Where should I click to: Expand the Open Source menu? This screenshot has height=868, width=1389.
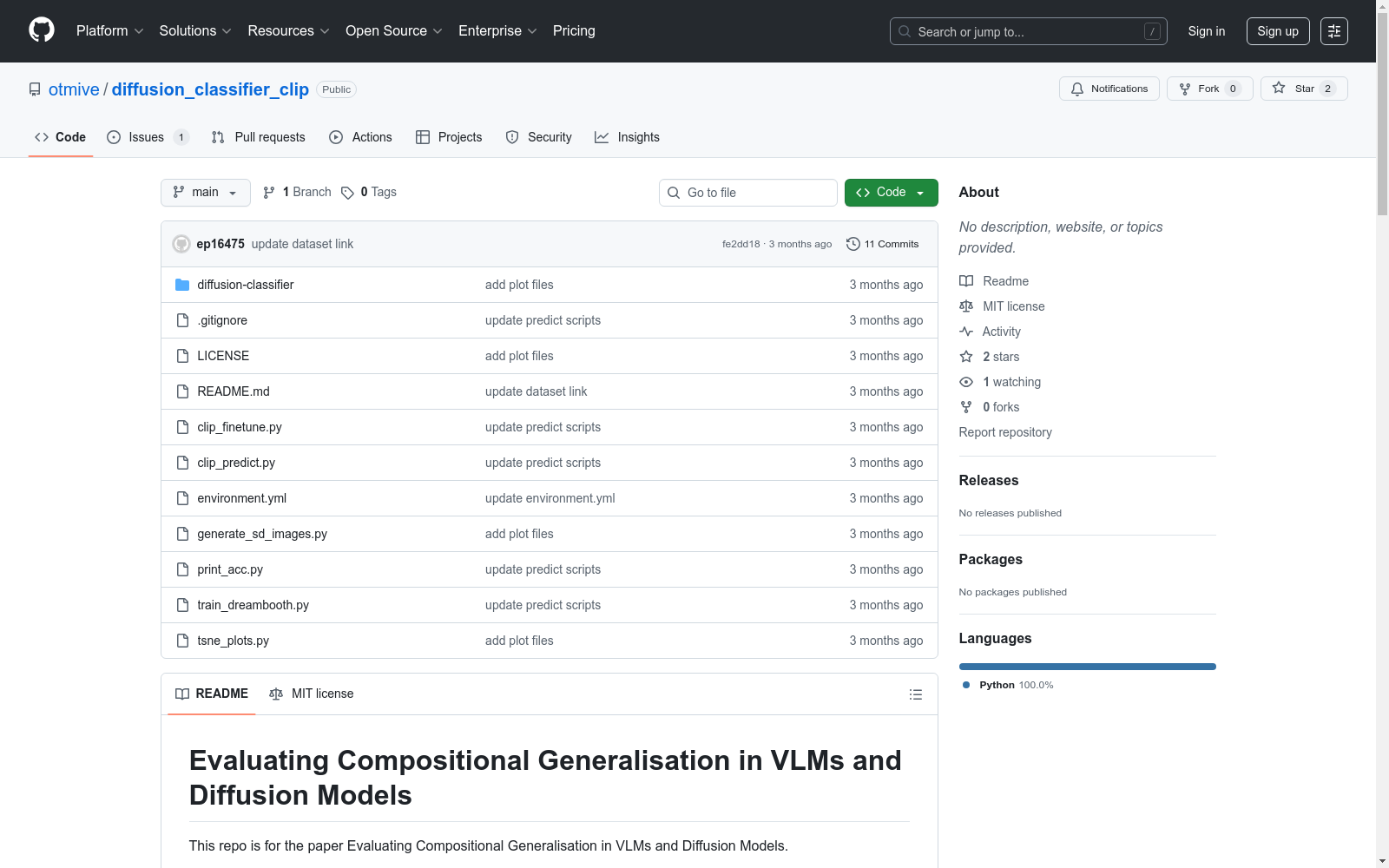(x=394, y=30)
